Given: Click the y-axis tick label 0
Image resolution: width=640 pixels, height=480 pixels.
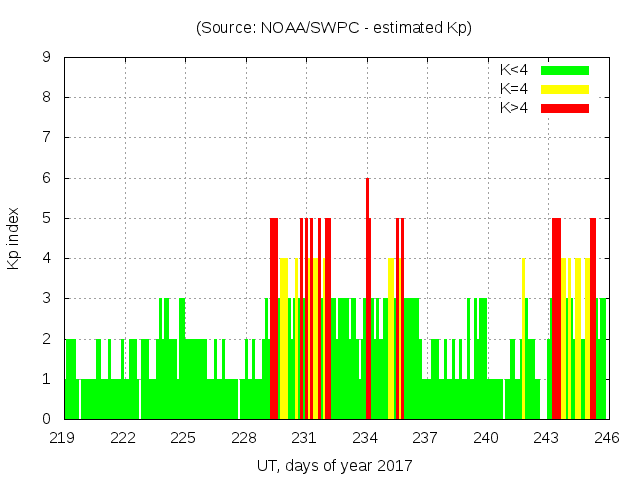Looking at the screenshot, I should coord(47,419).
